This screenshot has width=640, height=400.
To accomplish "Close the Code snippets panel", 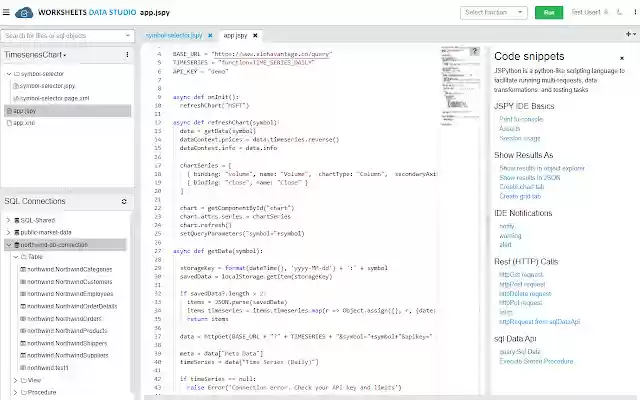I will 622,58.
